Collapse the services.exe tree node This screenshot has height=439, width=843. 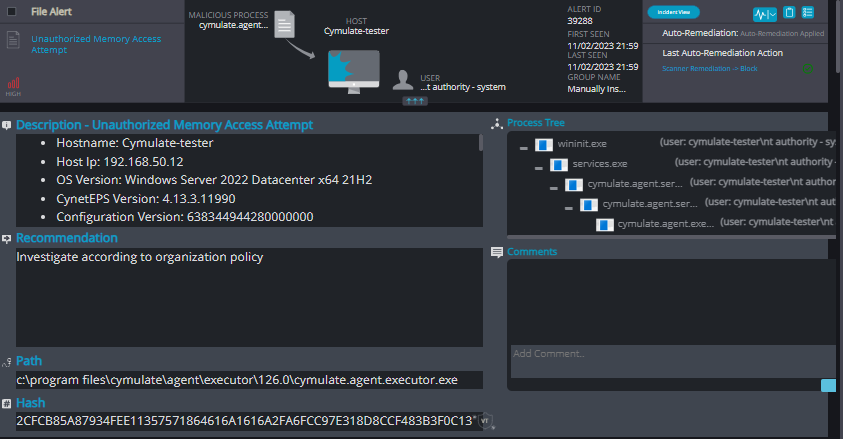point(538,168)
